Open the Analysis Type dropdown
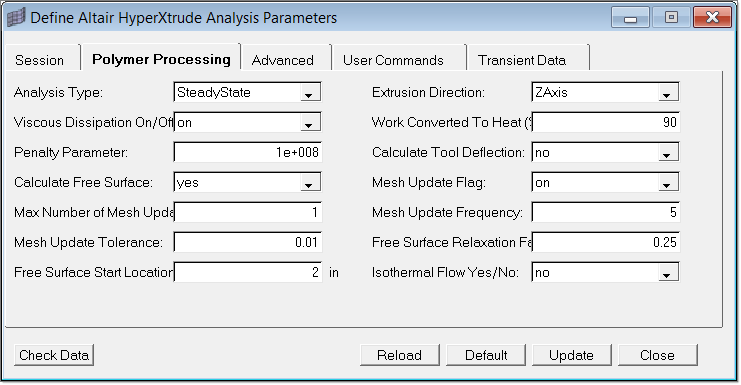741x385 pixels. 248,92
